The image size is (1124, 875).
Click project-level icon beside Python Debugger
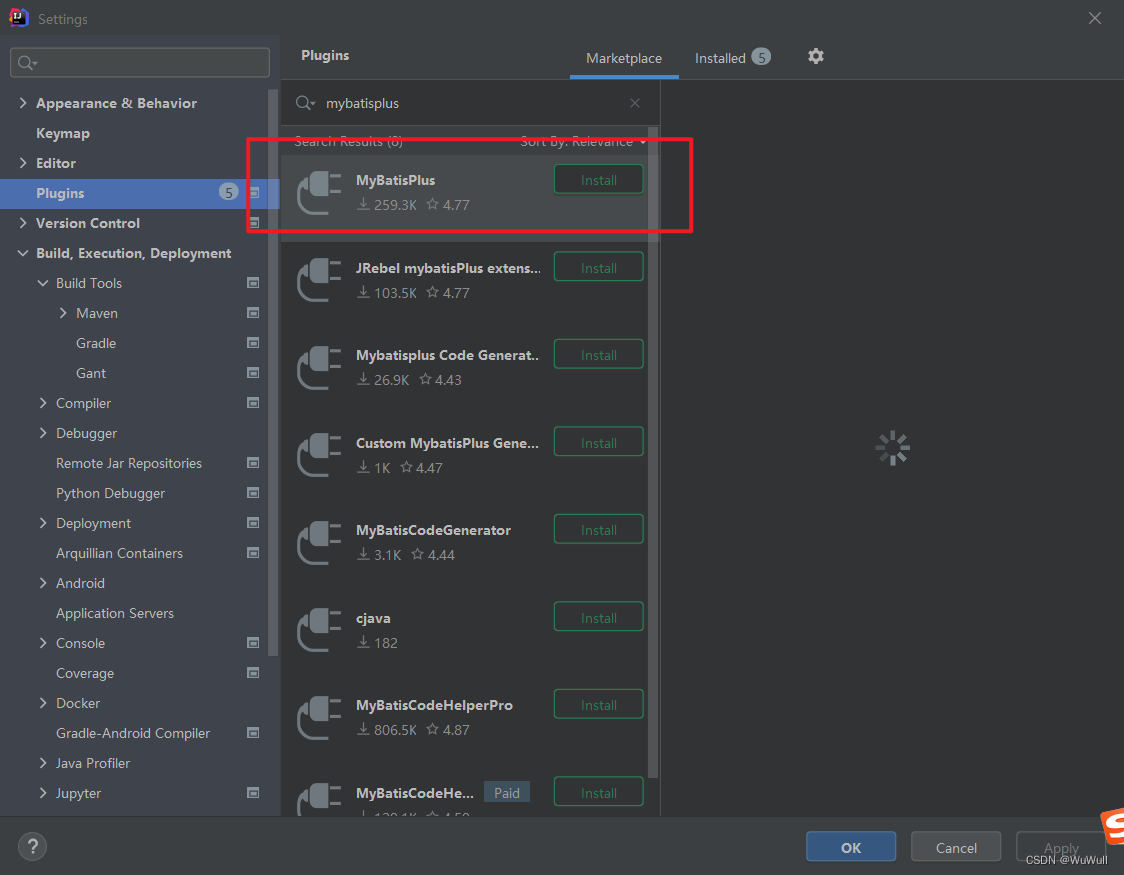coord(253,493)
